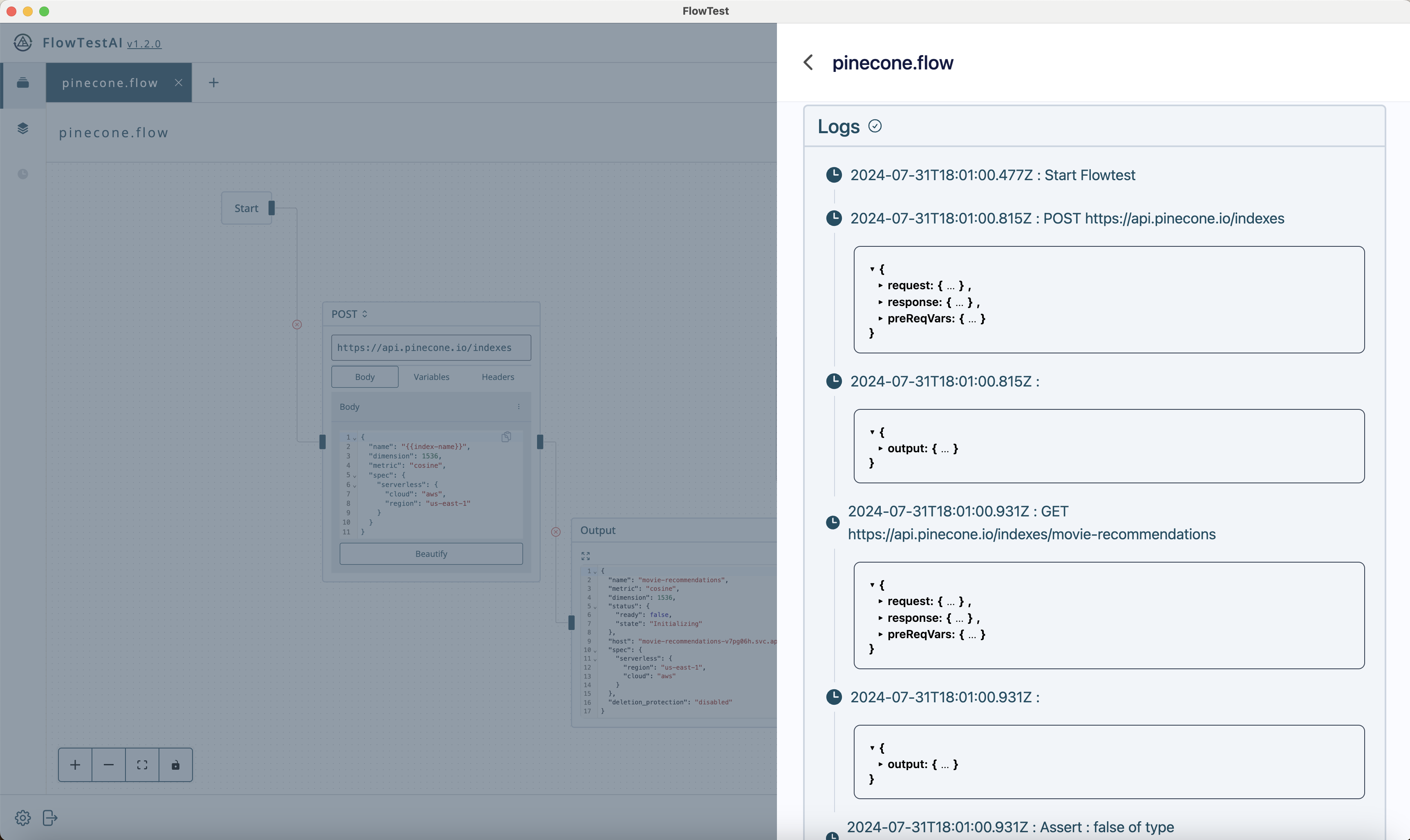Switch to the Headers tab

point(497,377)
